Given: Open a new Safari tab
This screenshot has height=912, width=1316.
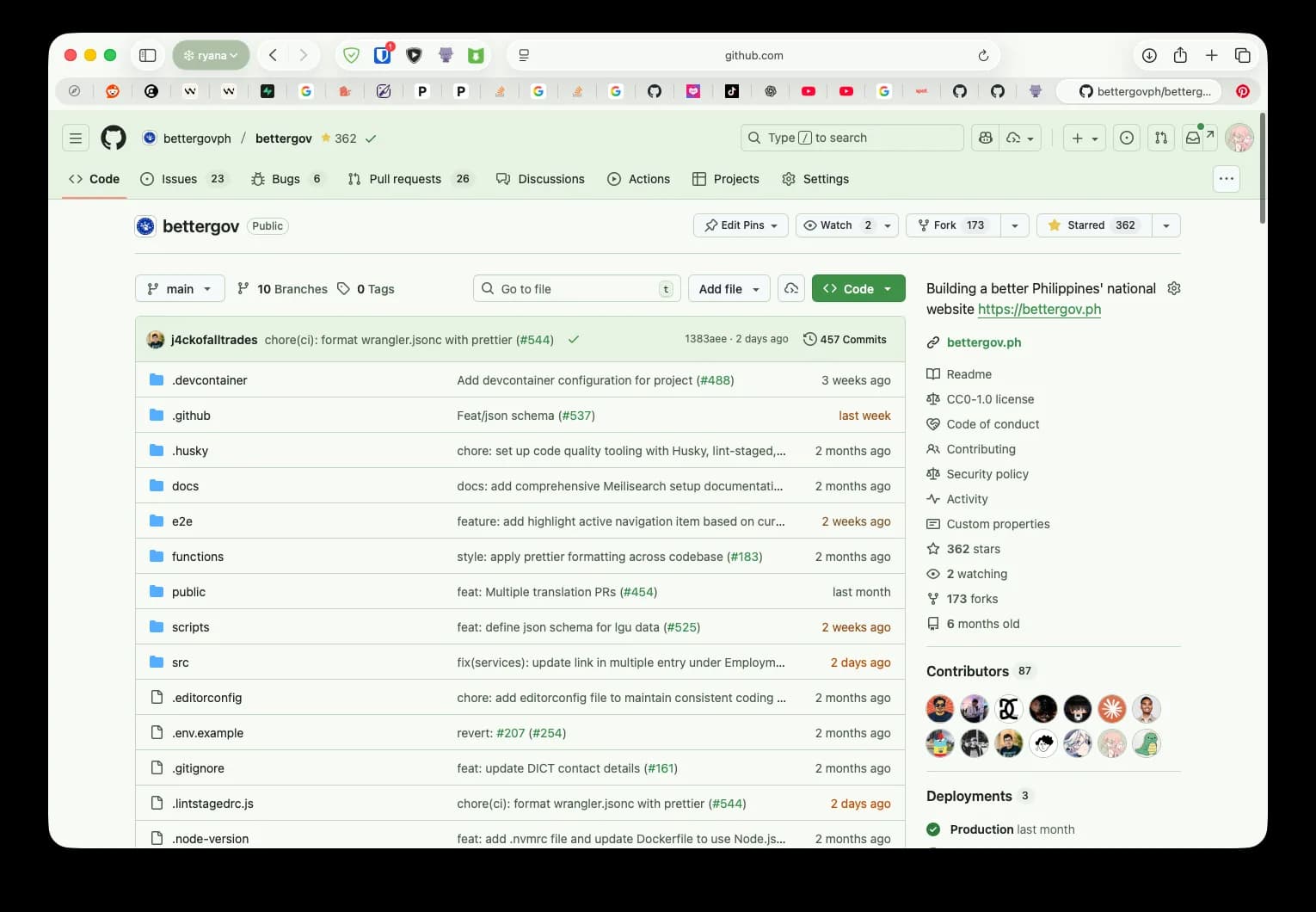Looking at the screenshot, I should tap(1211, 55).
